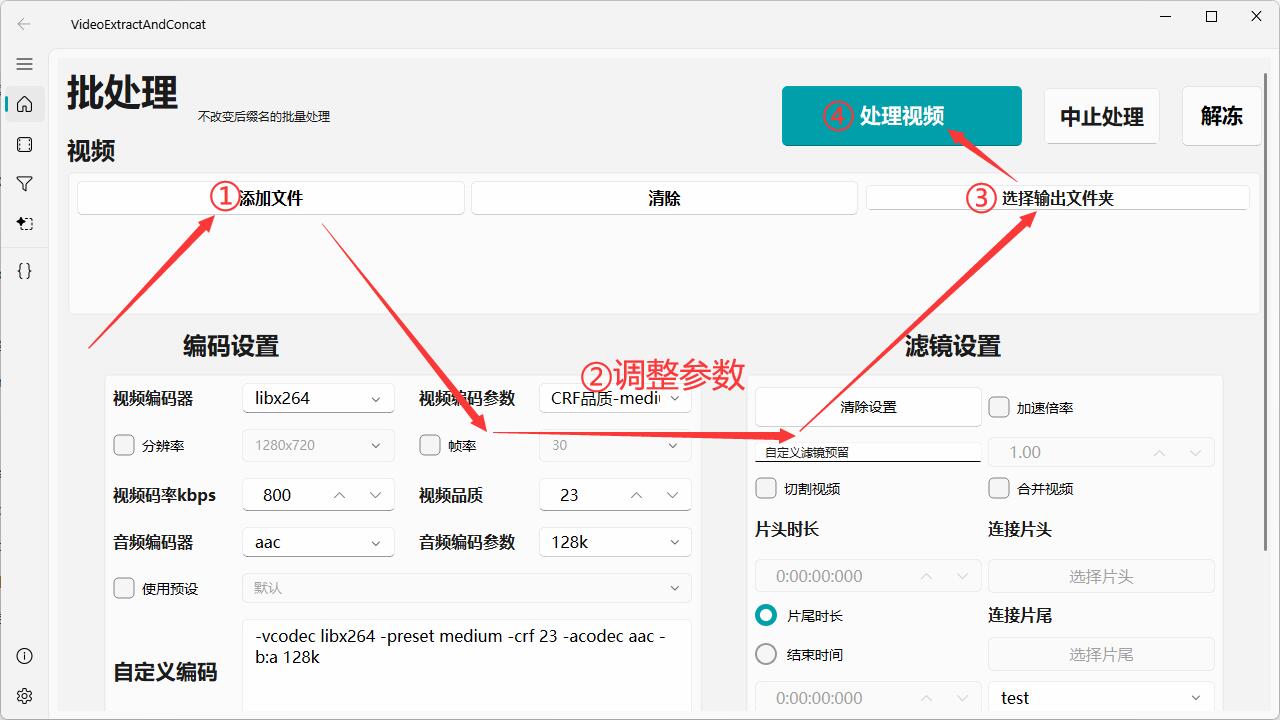
Task: Increase the 视频品质 23 up arrow
Action: 636,495
